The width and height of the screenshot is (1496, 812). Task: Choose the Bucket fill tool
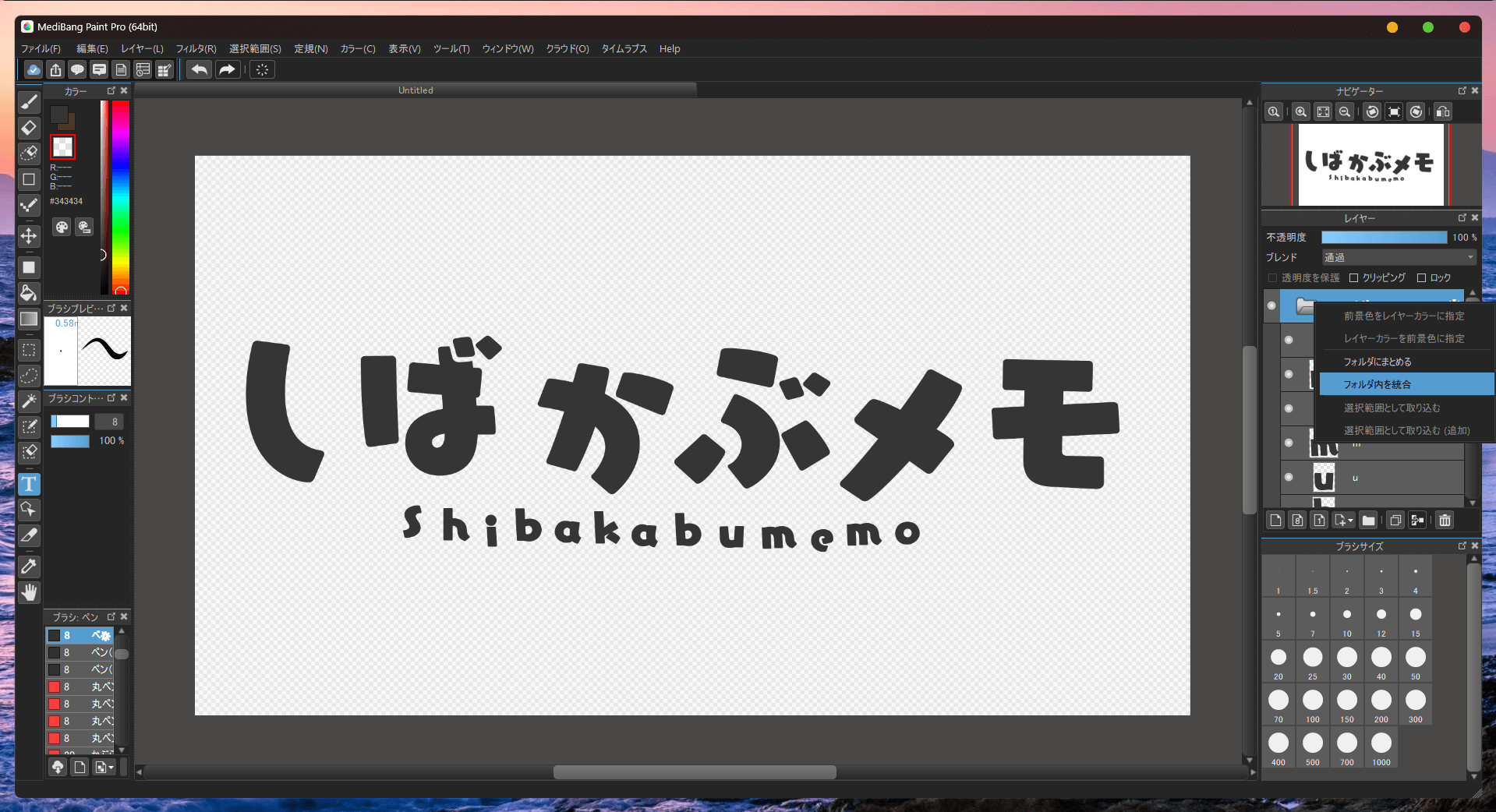pyautogui.click(x=29, y=293)
